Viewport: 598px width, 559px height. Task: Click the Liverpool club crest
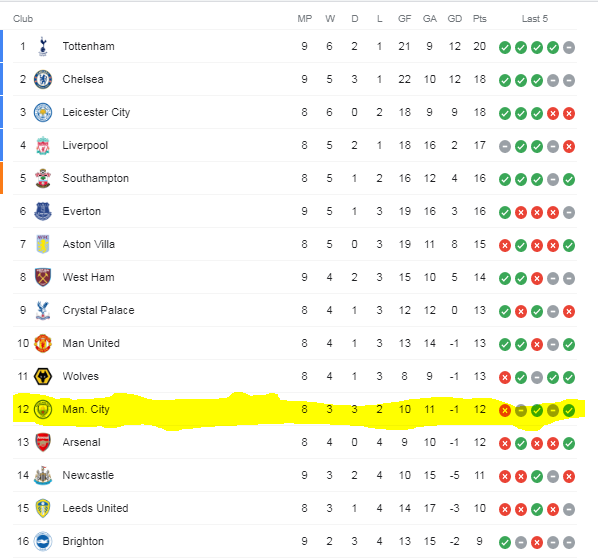(43, 146)
